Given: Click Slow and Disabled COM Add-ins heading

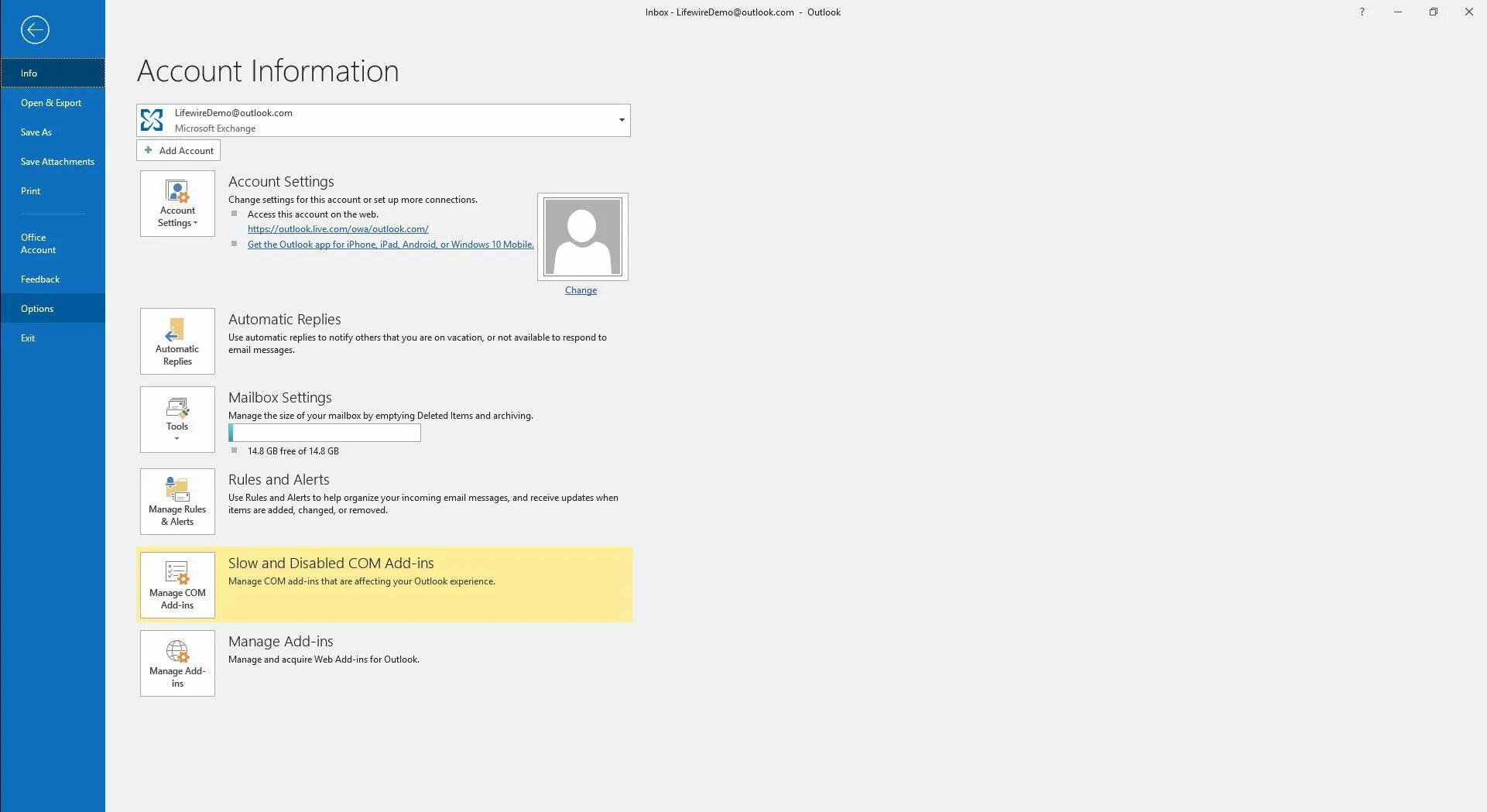Looking at the screenshot, I should click(x=331, y=564).
